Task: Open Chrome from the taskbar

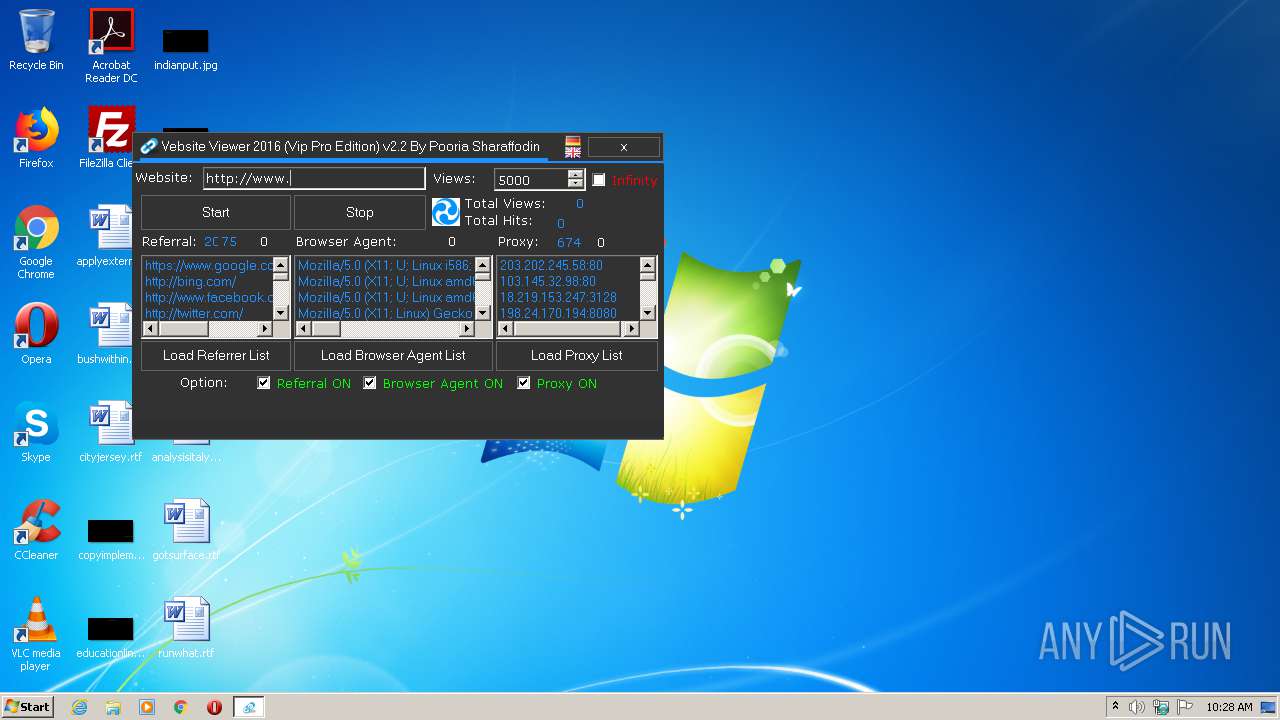Action: (181, 707)
